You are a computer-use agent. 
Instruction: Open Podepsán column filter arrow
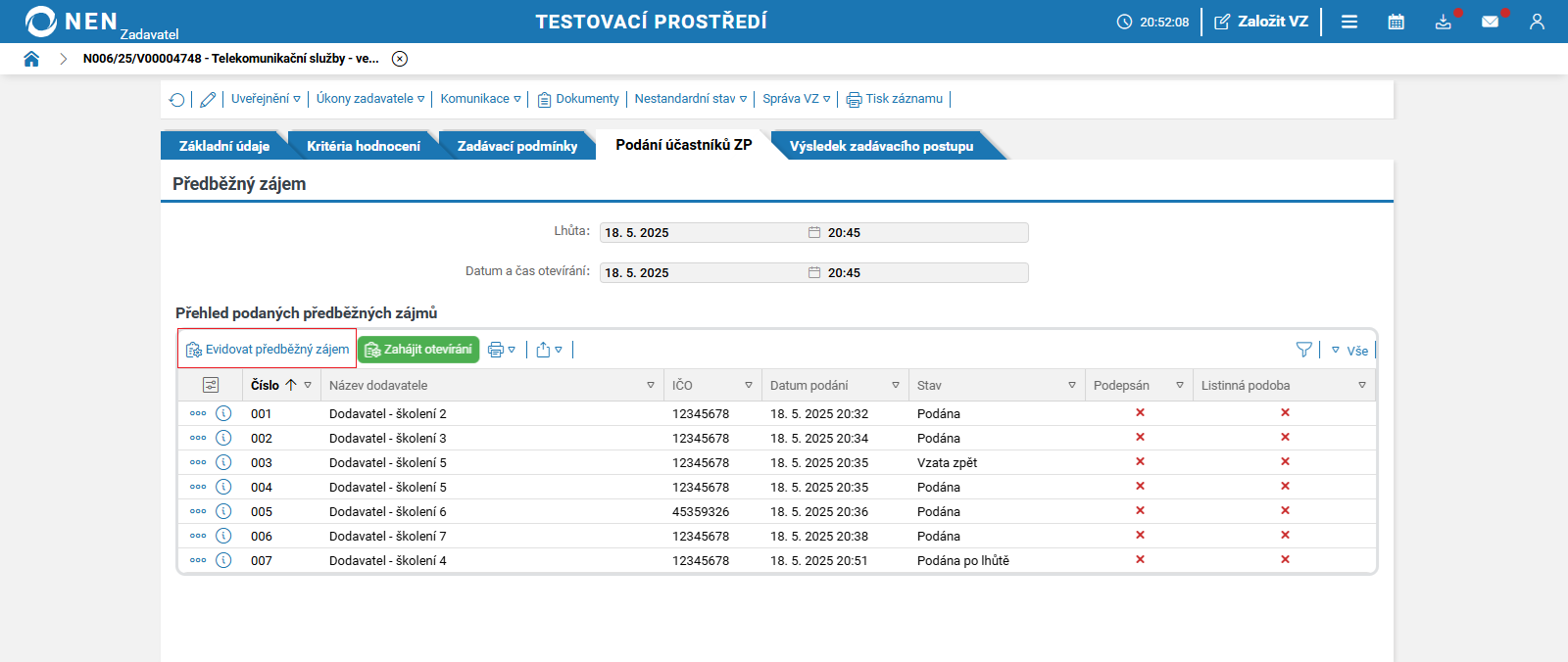click(x=1180, y=386)
